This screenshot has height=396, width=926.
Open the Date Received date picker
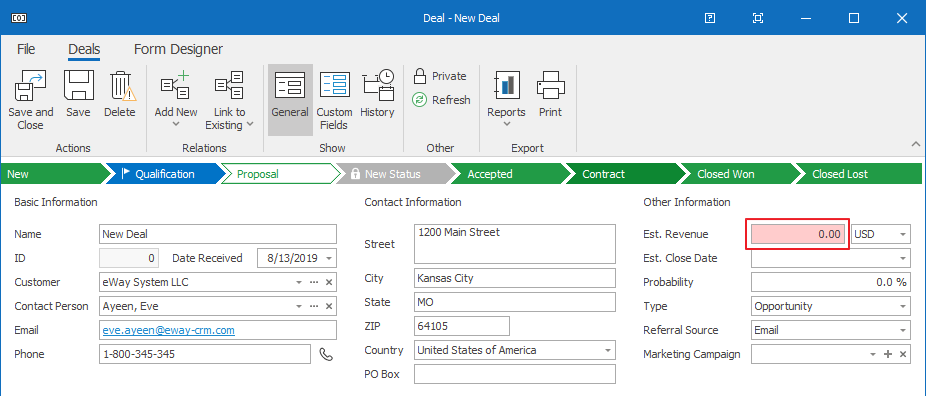[330, 258]
